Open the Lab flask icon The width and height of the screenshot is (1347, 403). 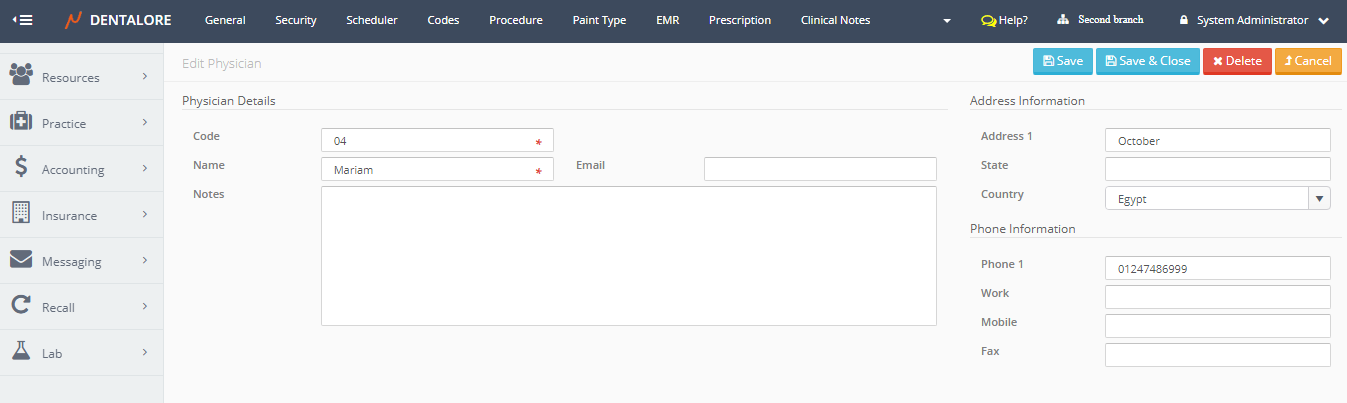point(21,352)
